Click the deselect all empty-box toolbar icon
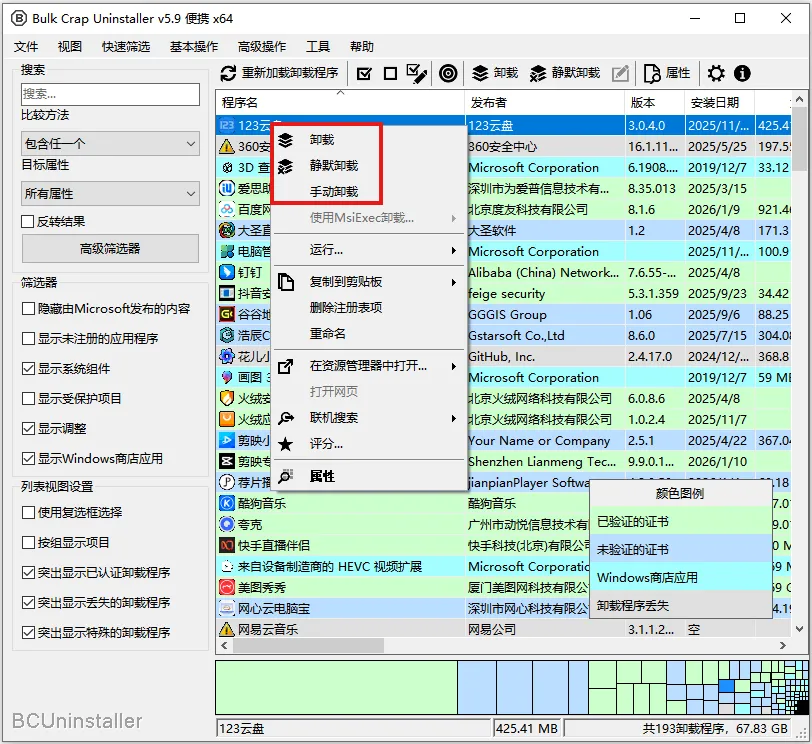Image resolution: width=812 pixels, height=744 pixels. [390, 74]
